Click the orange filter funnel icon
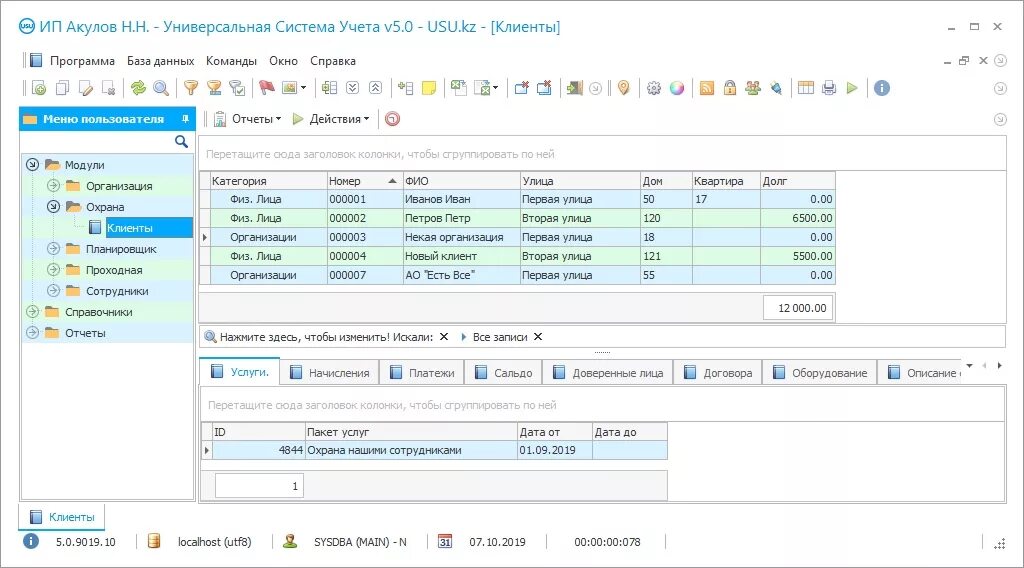1024x568 pixels. coord(191,88)
